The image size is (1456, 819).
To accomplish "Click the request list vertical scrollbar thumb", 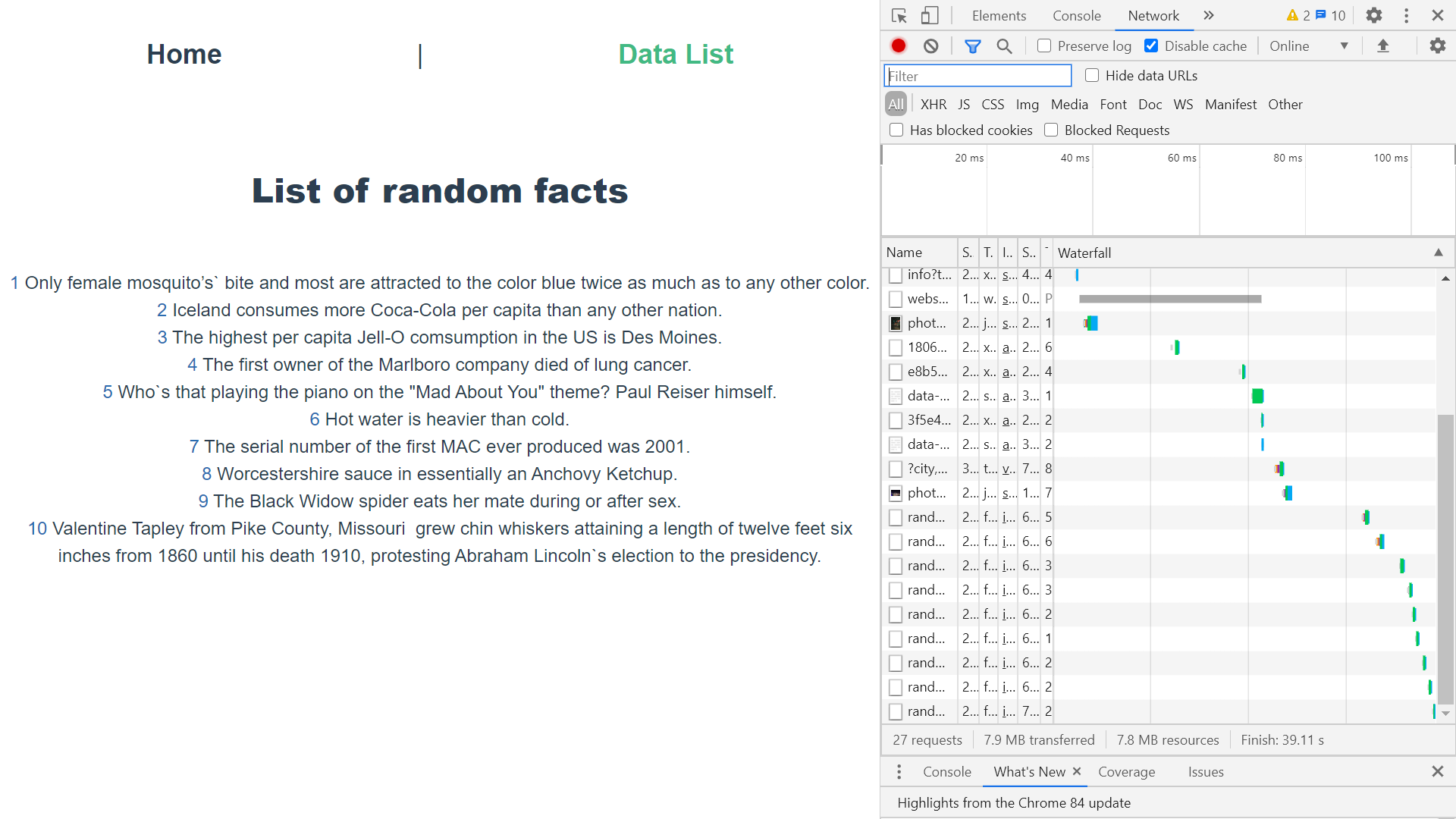I will point(1445,560).
